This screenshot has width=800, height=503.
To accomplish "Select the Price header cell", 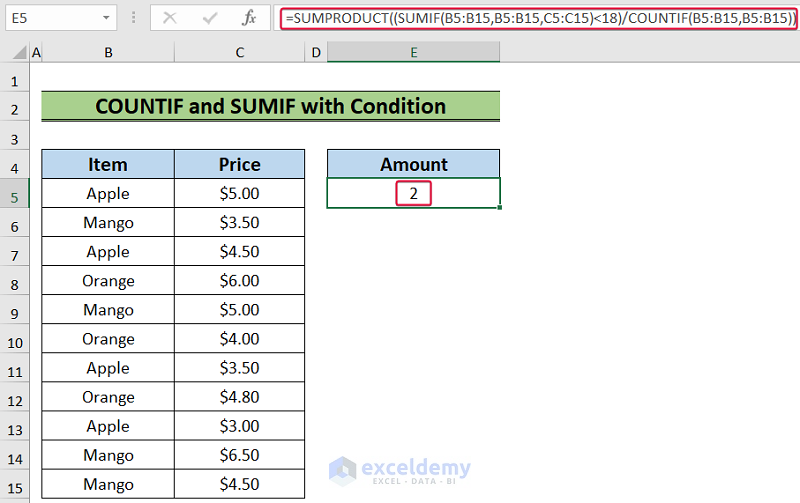I will tap(240, 165).
